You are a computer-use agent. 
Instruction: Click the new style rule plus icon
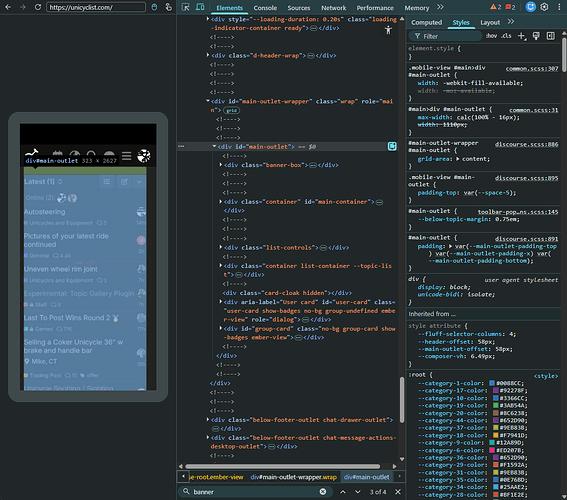click(521, 36)
